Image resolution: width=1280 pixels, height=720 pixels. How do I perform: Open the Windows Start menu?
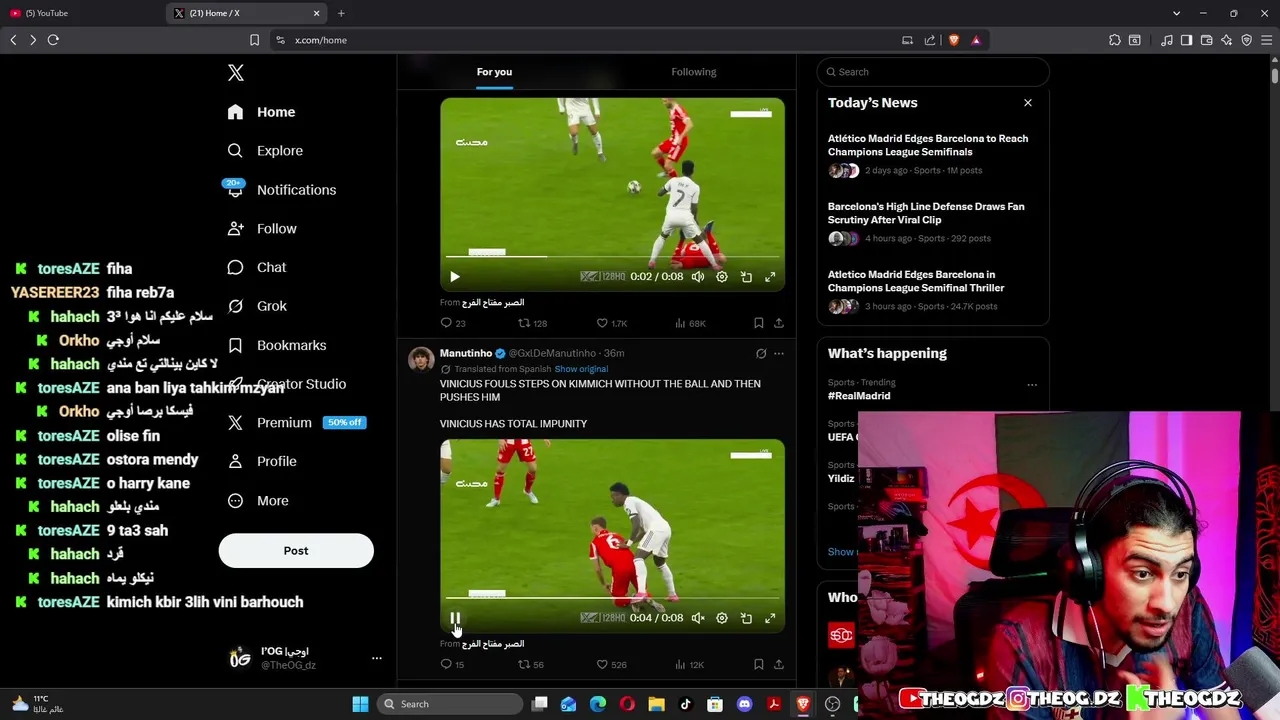click(x=360, y=704)
